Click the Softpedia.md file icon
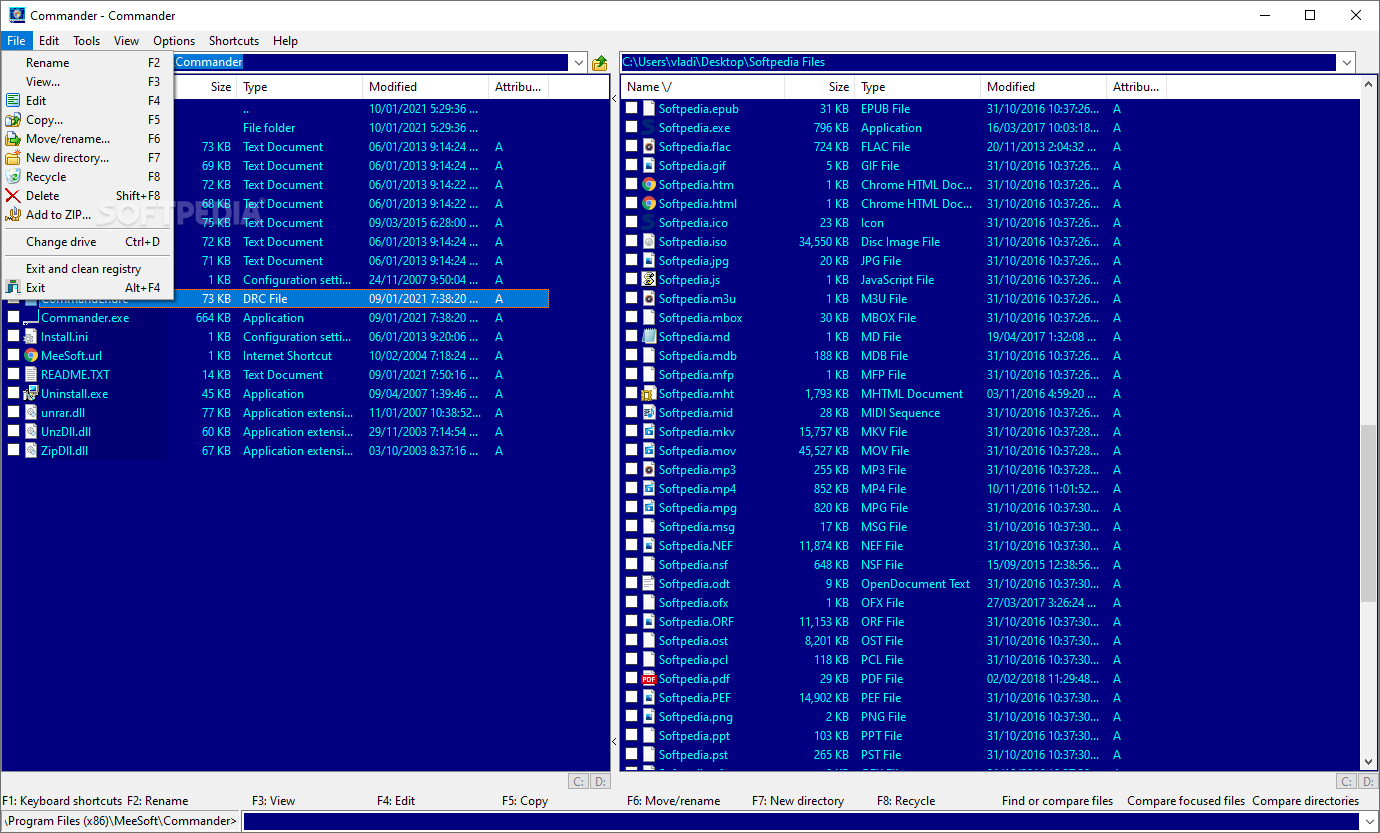Image resolution: width=1380 pixels, height=833 pixels. [648, 336]
